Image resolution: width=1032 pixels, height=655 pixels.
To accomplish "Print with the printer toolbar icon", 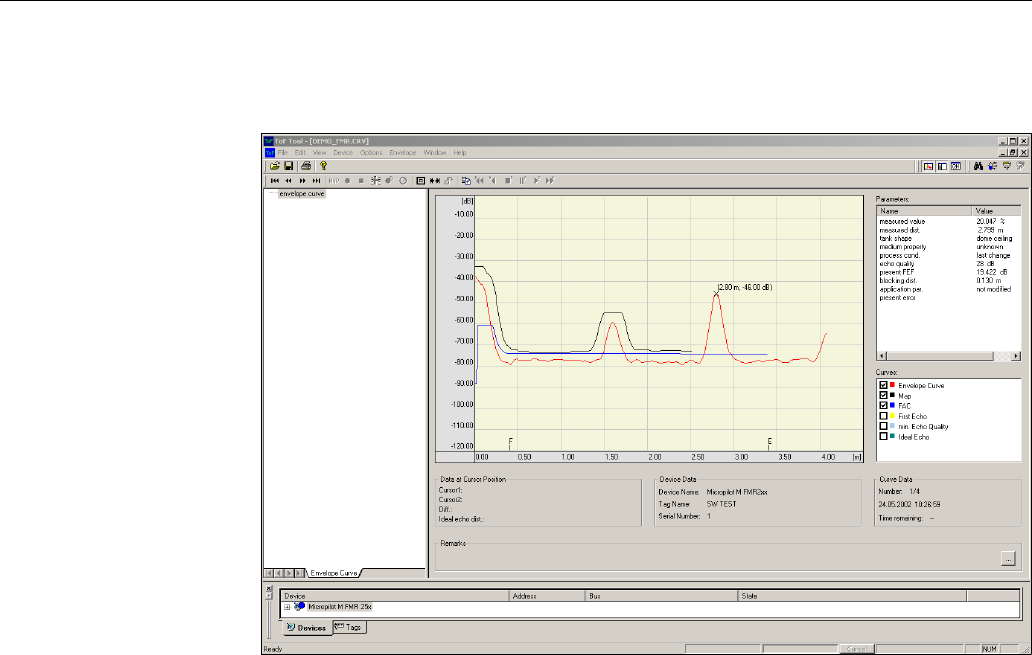I will 306,166.
